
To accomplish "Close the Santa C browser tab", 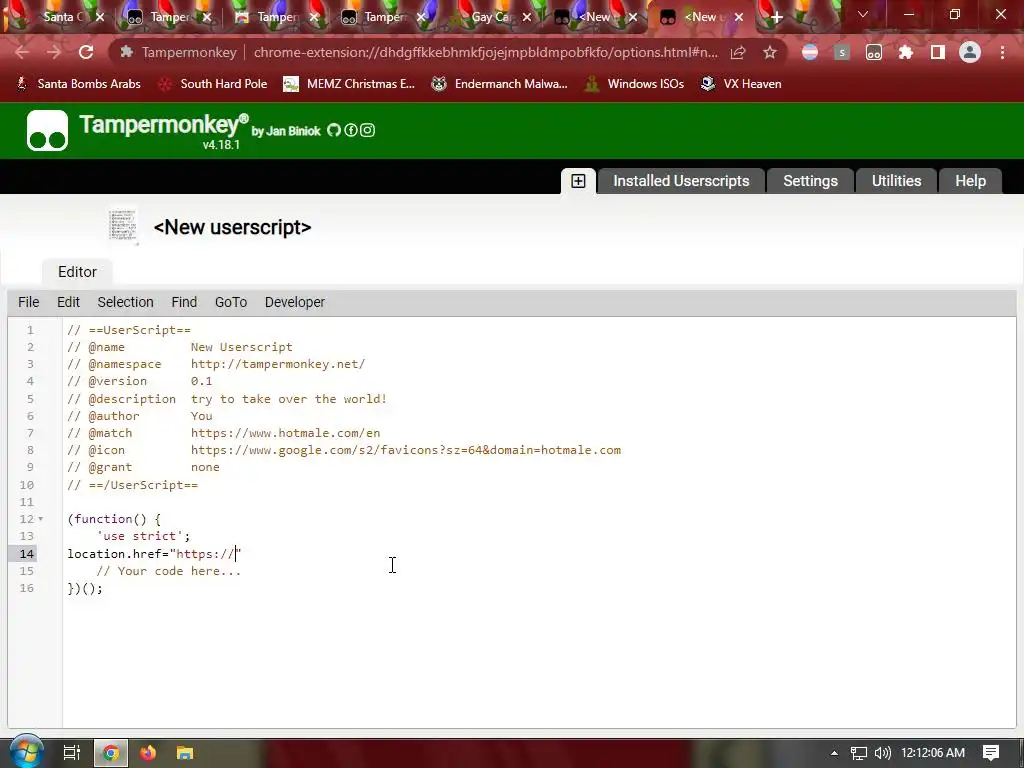I will (x=100, y=17).
